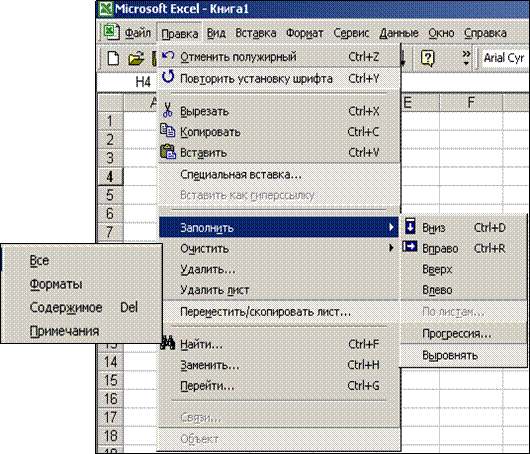Image resolution: width=530 pixels, height=454 pixels.
Task: Open the Вставка menu
Action: coord(256,33)
